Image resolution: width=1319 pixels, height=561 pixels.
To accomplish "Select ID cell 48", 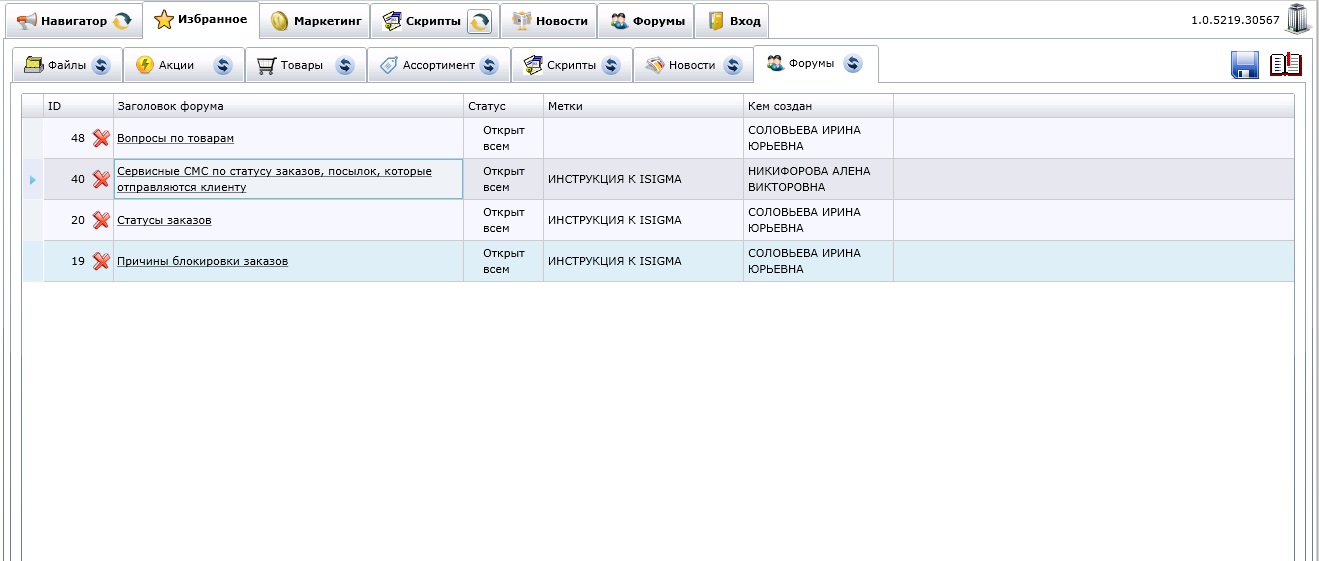I will 78,138.
